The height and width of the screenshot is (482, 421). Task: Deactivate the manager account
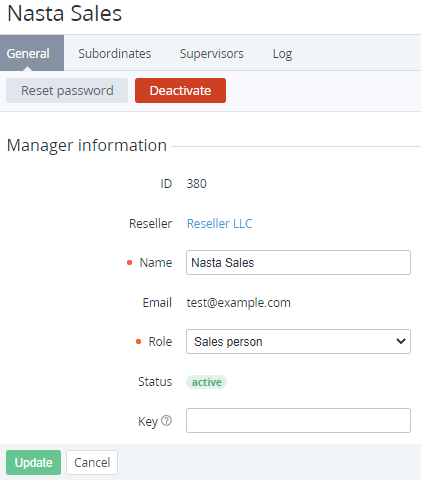[180, 91]
